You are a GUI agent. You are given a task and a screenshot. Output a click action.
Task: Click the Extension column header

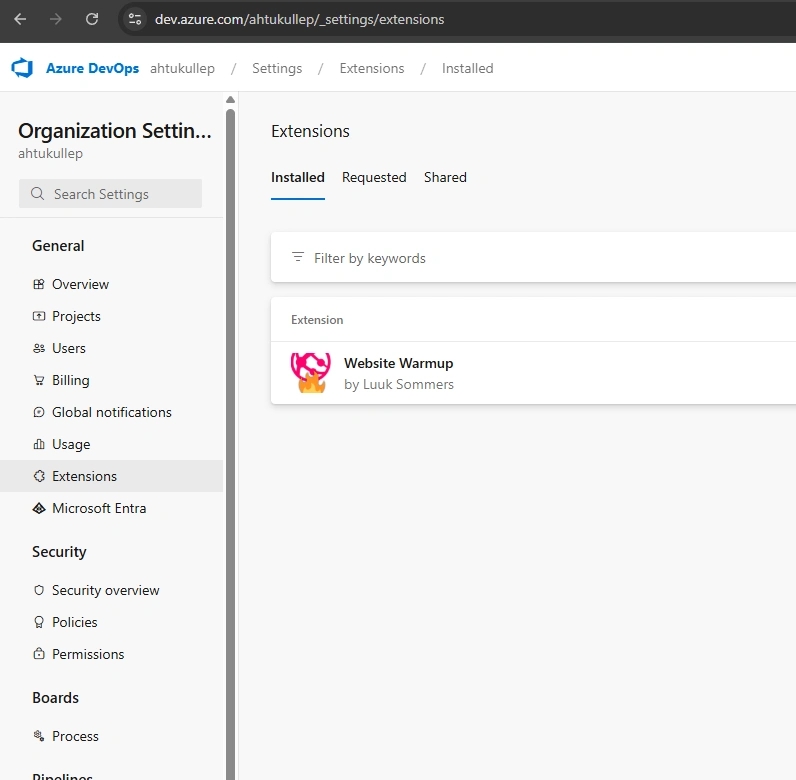(317, 320)
